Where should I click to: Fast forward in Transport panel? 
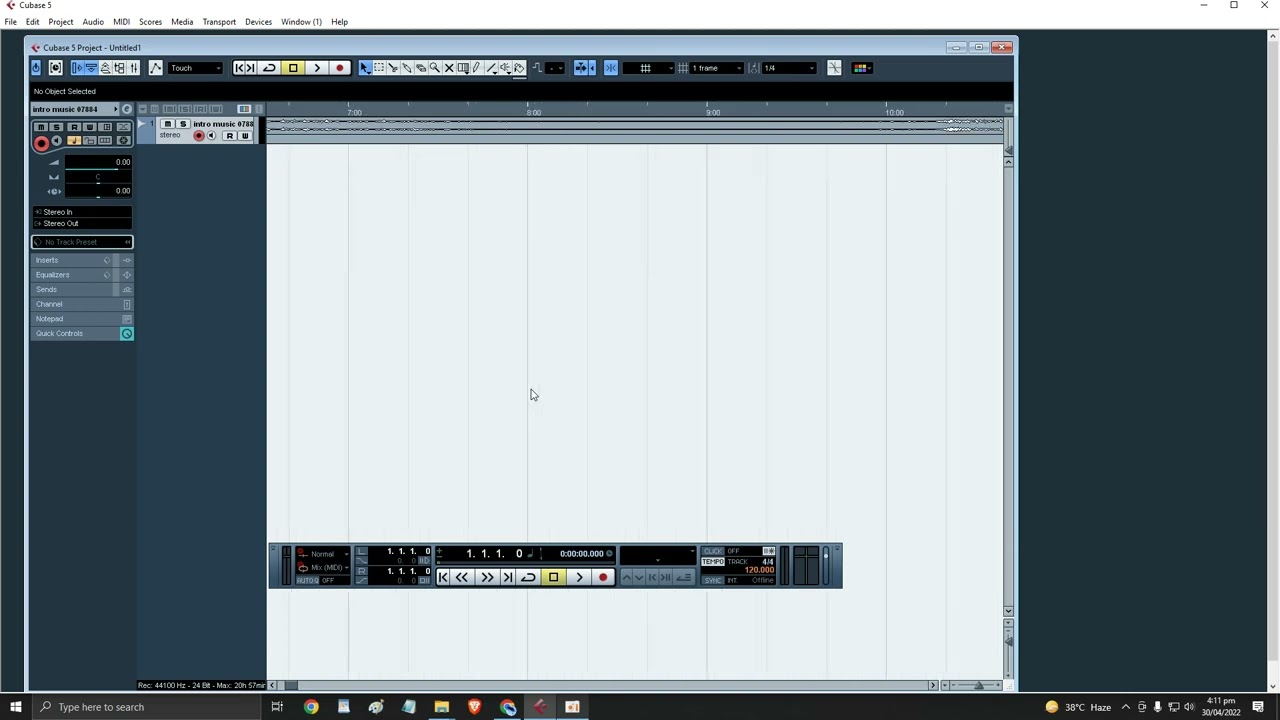[x=486, y=577]
